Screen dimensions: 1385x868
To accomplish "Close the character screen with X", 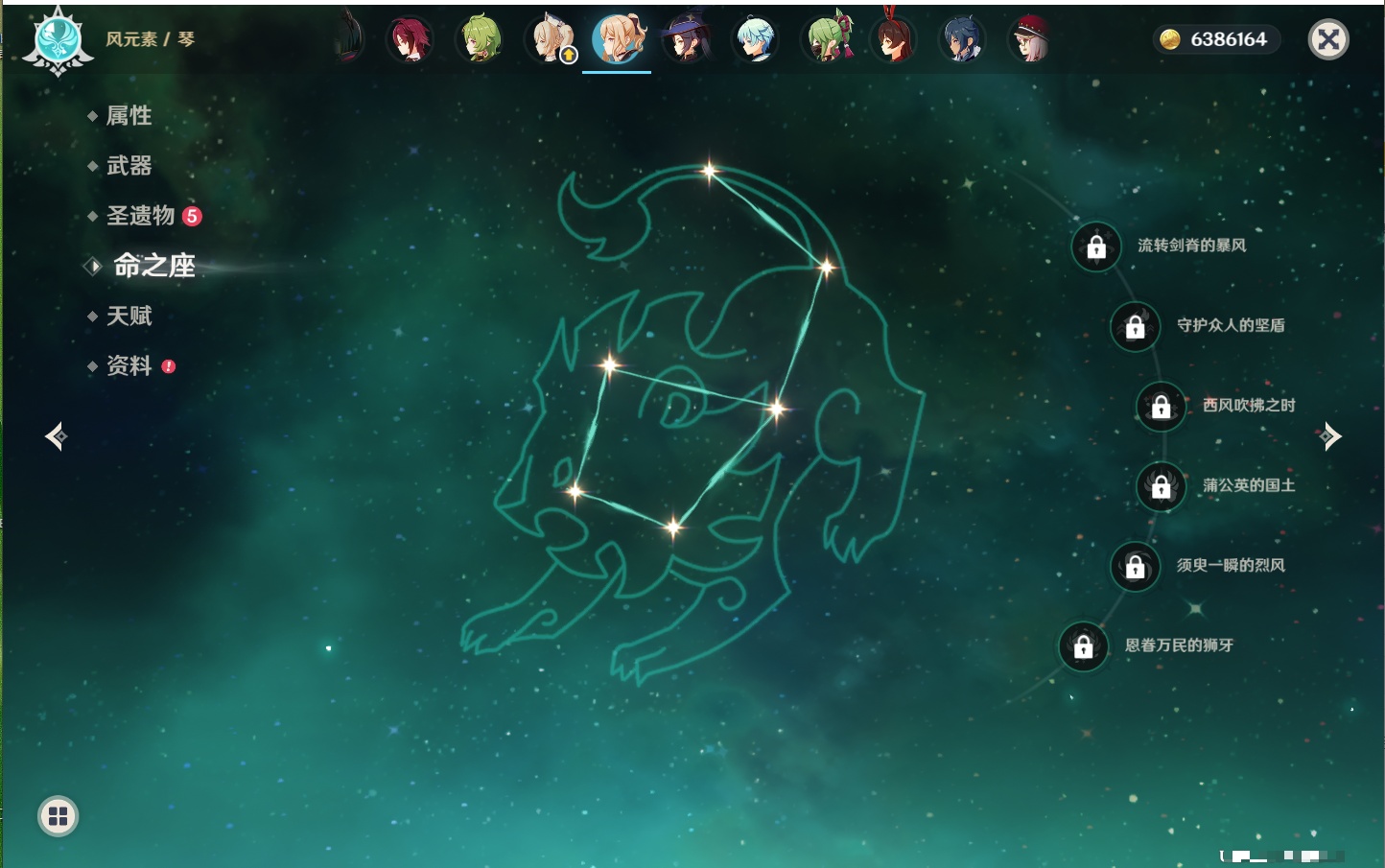I will tap(1328, 39).
